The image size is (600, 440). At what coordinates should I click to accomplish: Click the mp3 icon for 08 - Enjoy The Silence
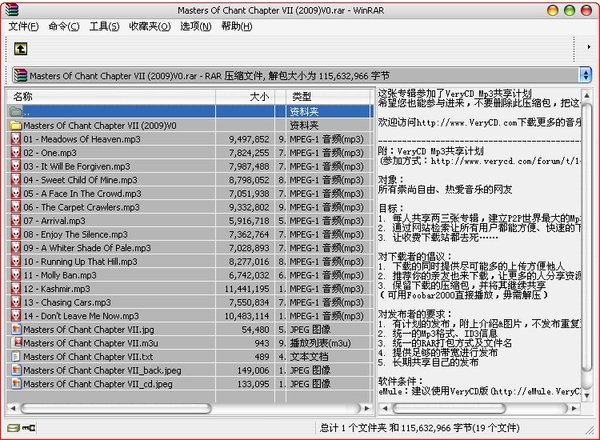pos(16,234)
